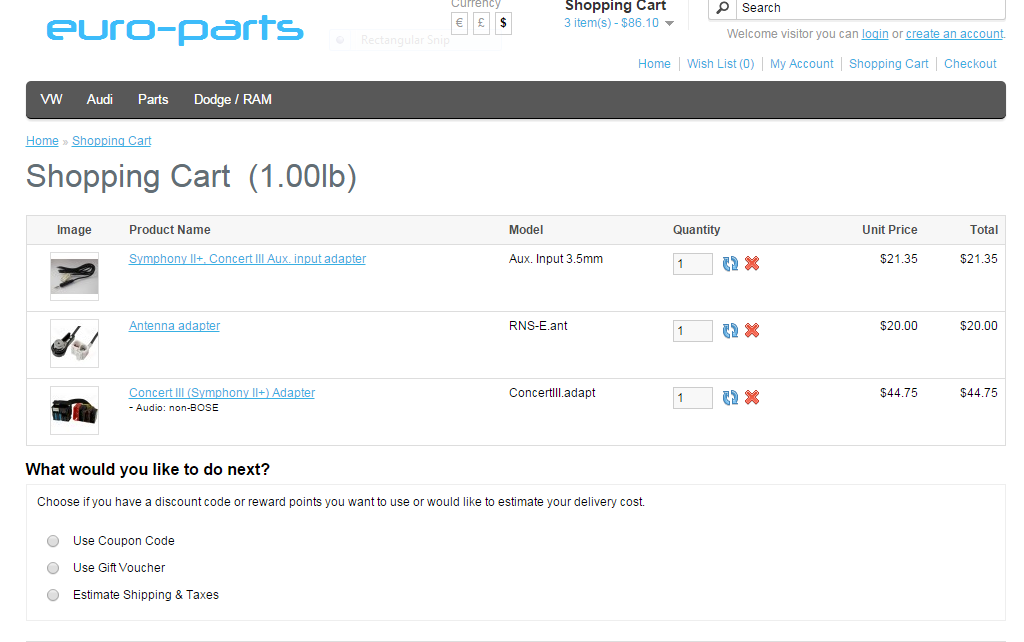Switch currency to Euro
This screenshot has height=642, width=1024.
(x=459, y=23)
